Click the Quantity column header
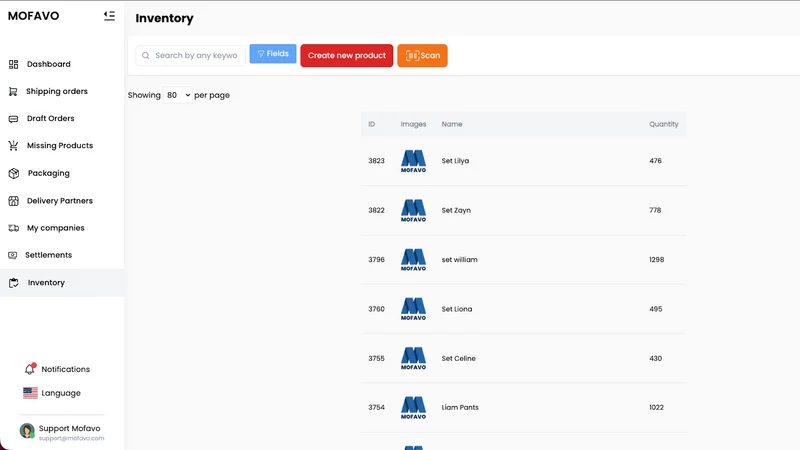The image size is (800, 450). click(664, 124)
